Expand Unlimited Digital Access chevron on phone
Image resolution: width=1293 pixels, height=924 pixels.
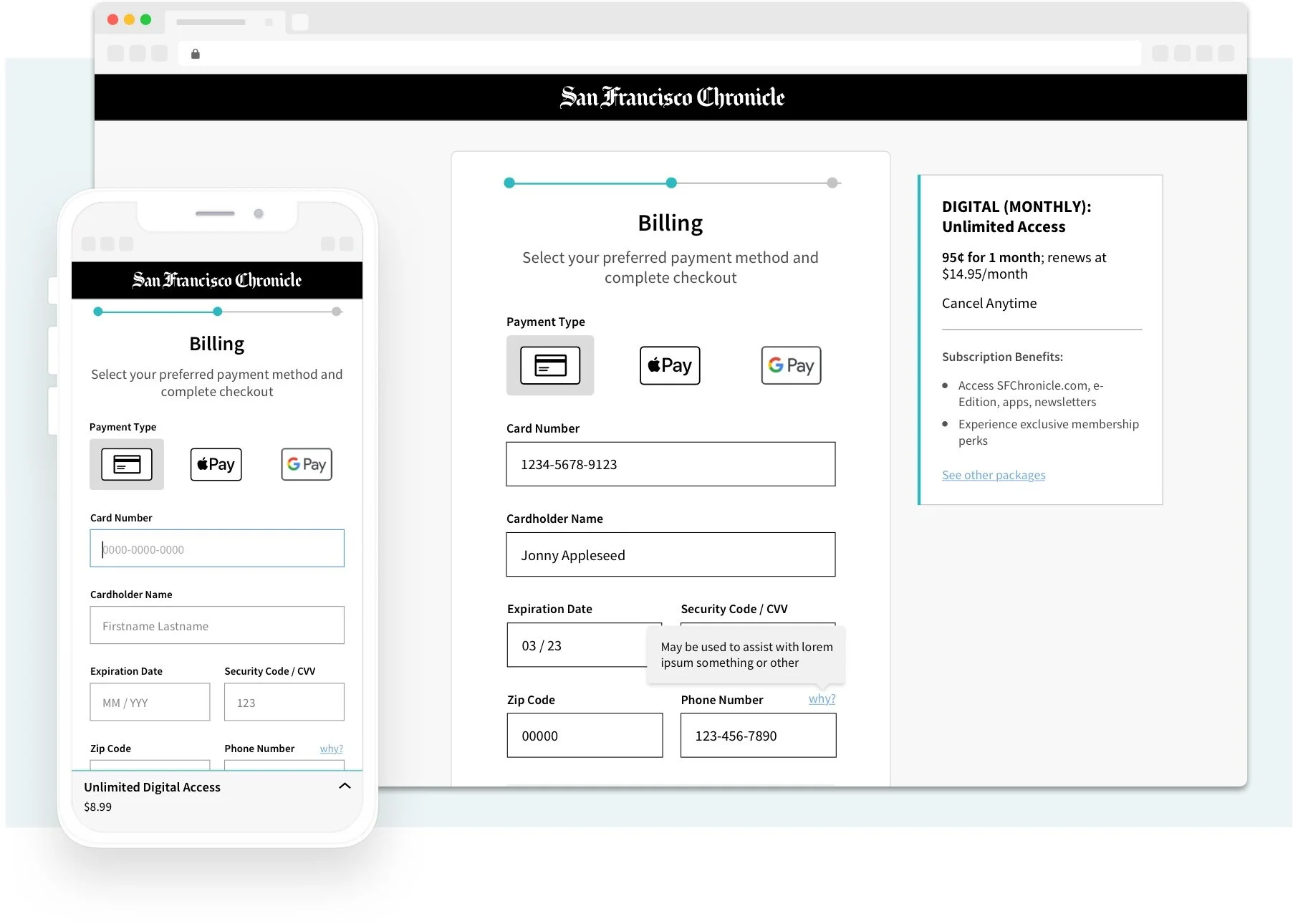[345, 786]
